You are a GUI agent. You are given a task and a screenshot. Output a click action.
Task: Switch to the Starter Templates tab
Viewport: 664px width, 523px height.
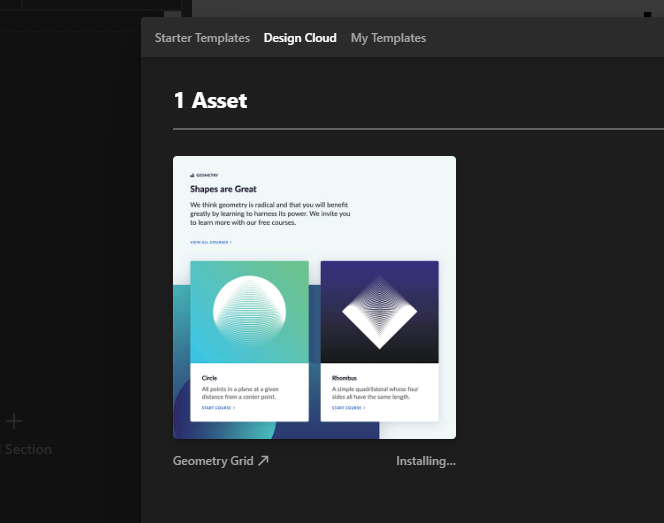coord(202,38)
